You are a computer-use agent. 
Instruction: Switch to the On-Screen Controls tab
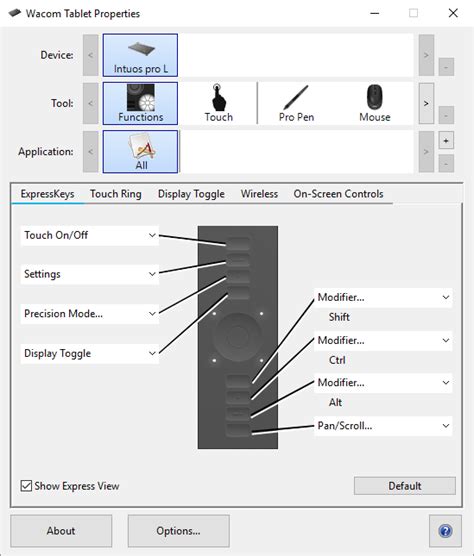tap(338, 194)
